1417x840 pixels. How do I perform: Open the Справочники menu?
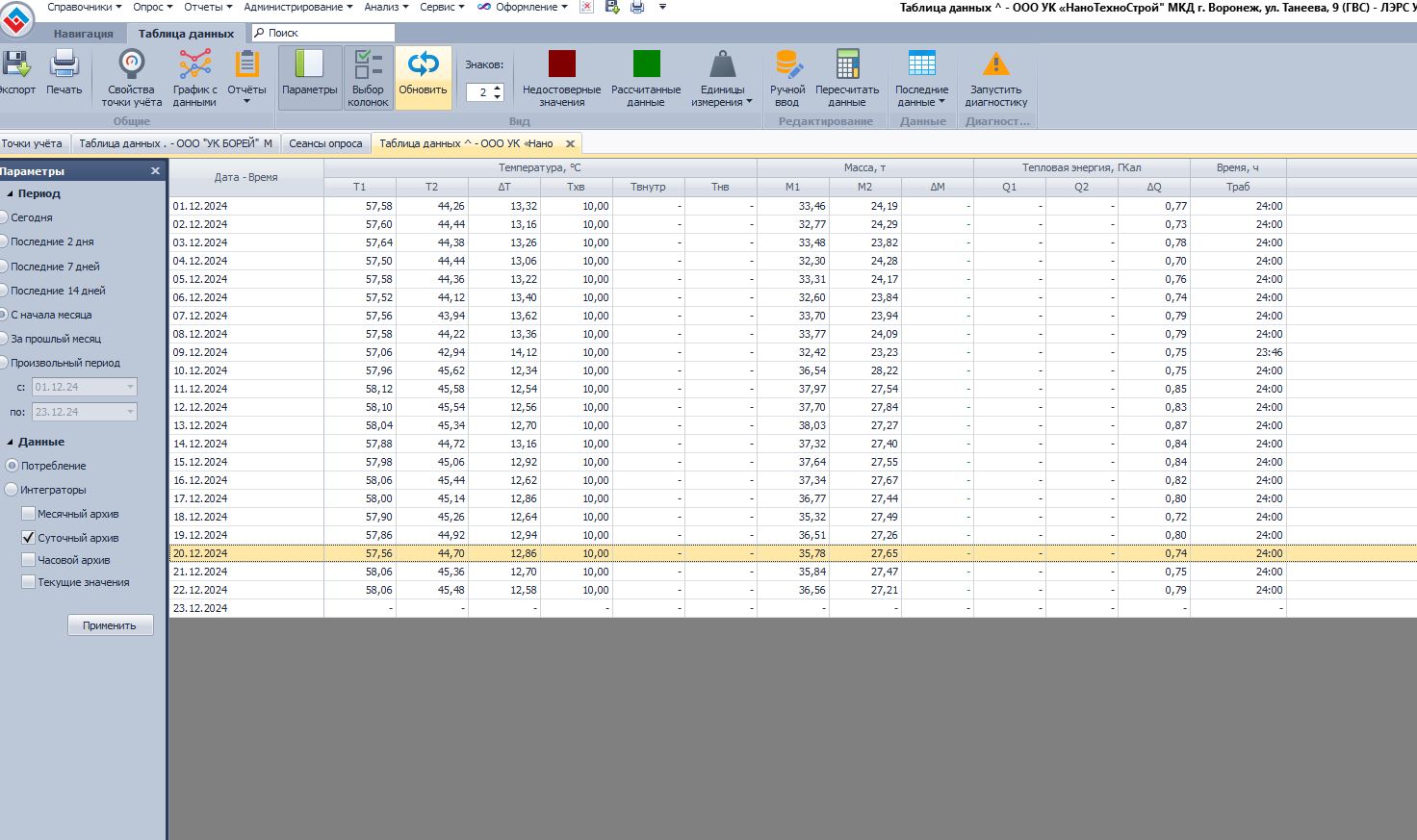coord(84,7)
